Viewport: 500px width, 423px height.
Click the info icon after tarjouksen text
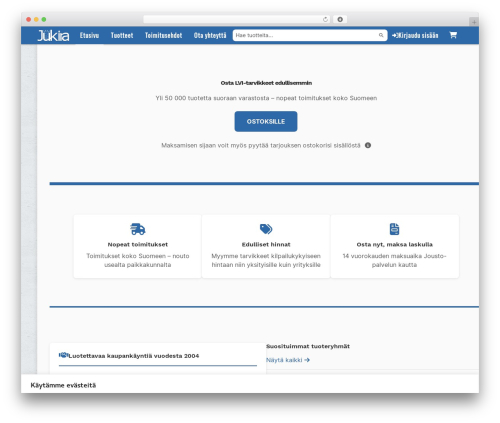(368, 145)
